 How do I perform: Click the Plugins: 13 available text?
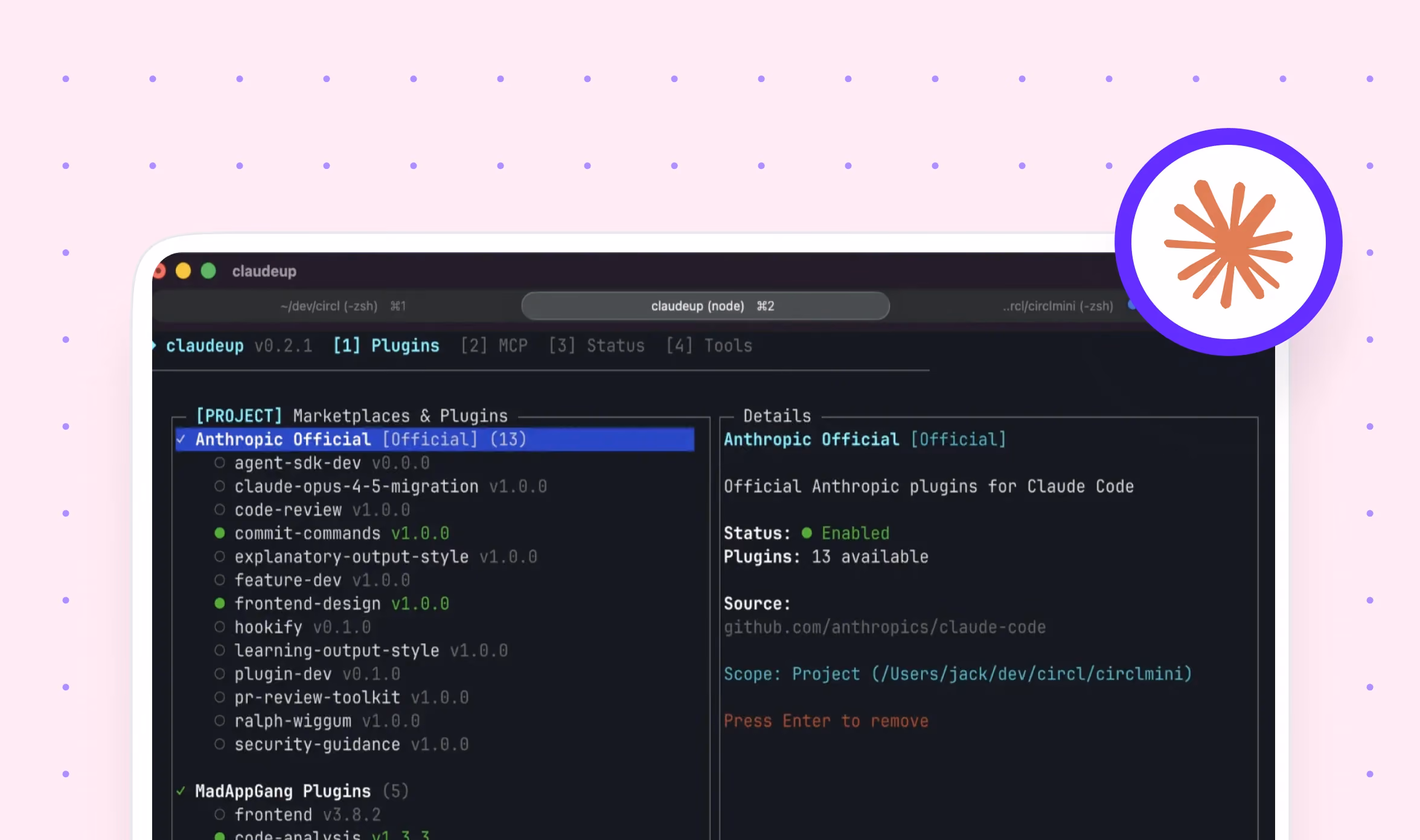click(826, 556)
